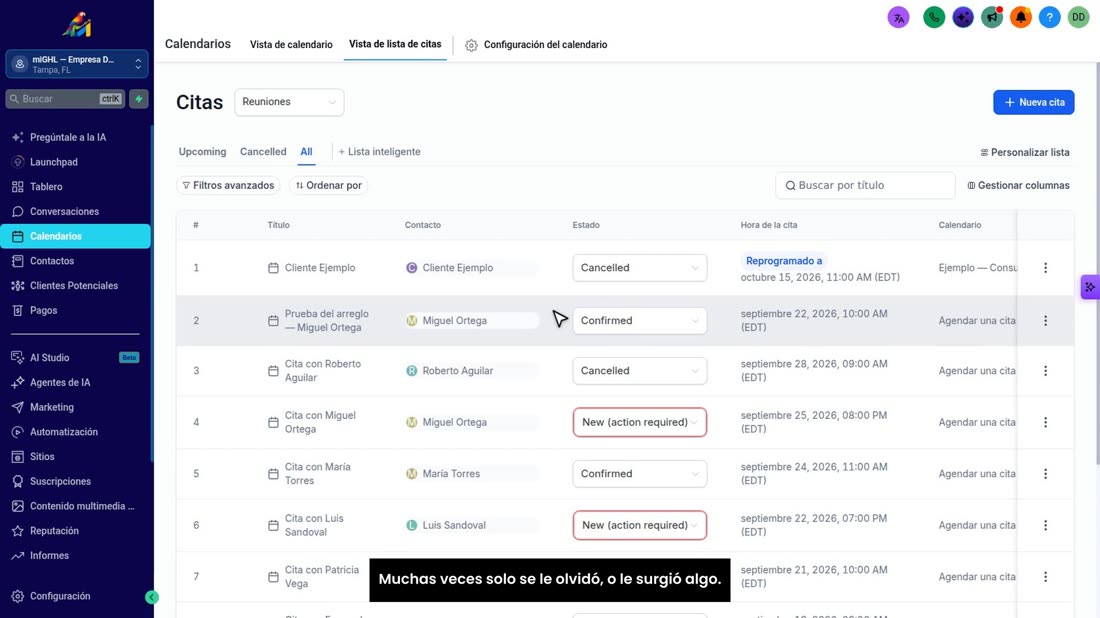Open the purple side panel tab at right edge
Image resolution: width=1100 pixels, height=618 pixels.
pos(1090,287)
